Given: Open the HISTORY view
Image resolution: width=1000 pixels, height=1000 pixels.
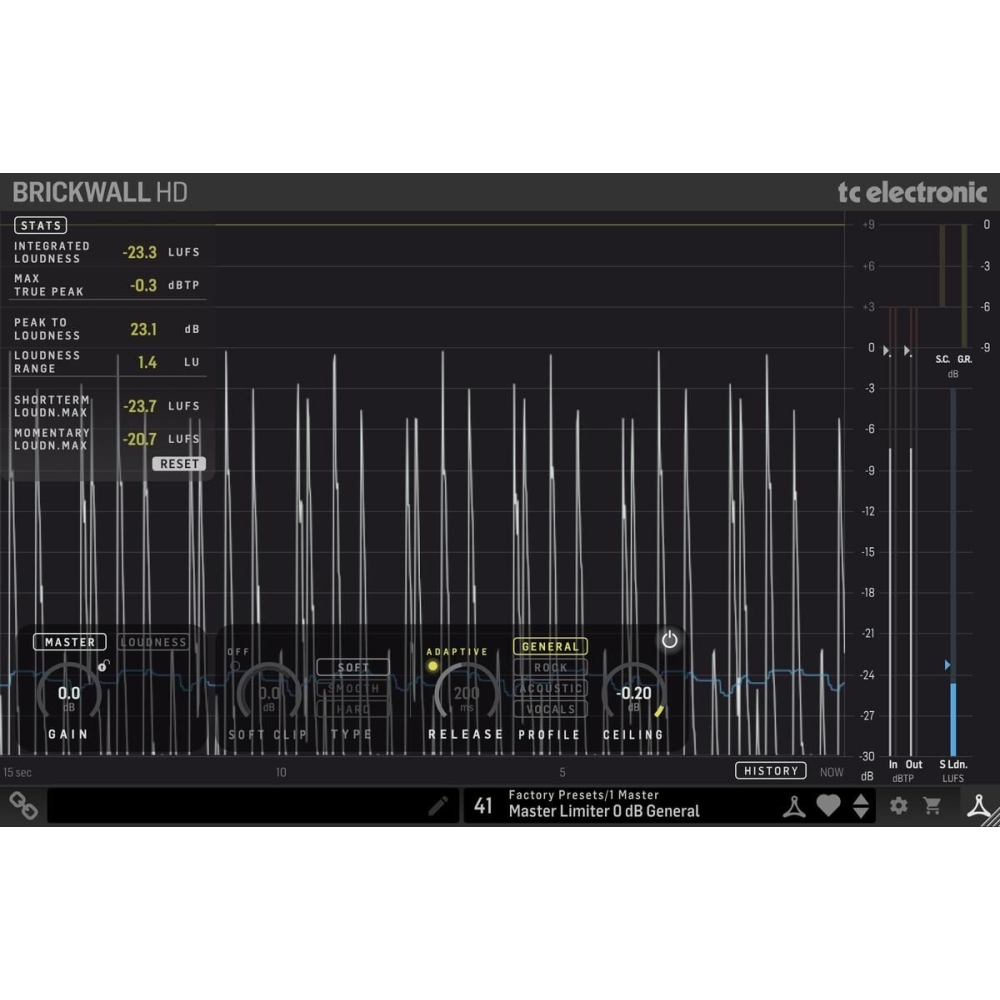Looking at the screenshot, I should click(x=771, y=770).
